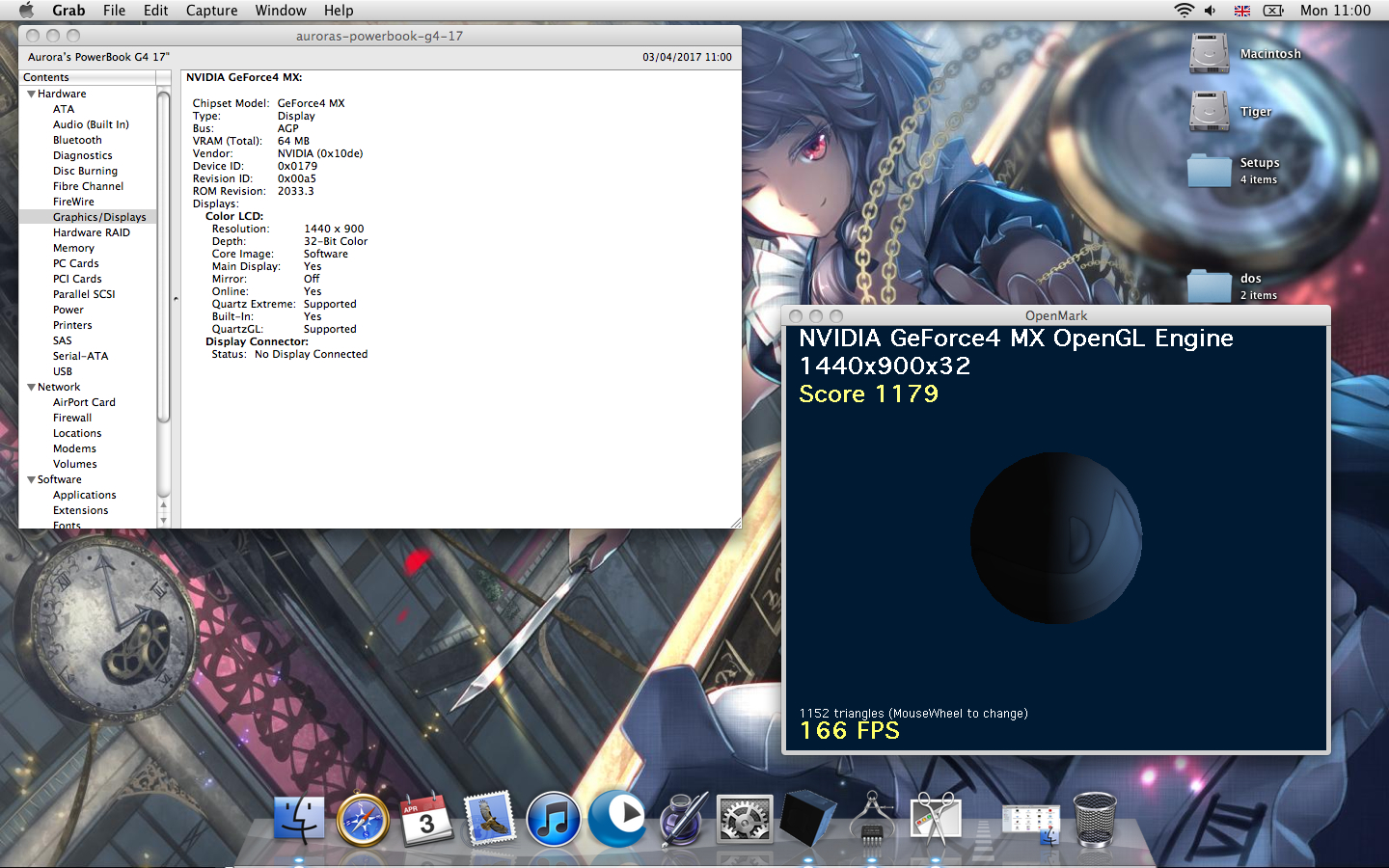Launch Safari from the Dock
Viewport: 1389px width, 868px height.
tap(363, 821)
